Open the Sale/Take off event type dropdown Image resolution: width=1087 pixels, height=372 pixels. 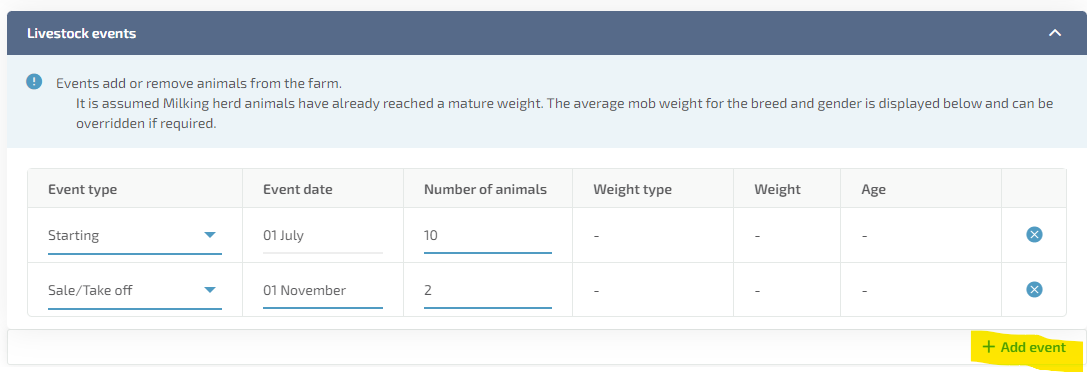click(x=134, y=290)
